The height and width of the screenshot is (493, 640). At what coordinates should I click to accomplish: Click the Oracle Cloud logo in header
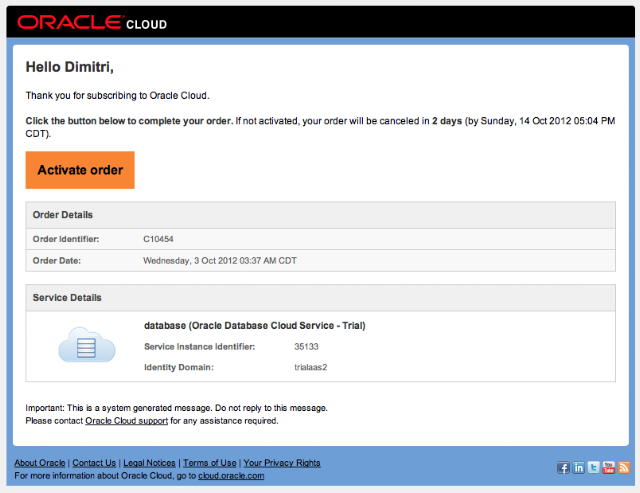tap(92, 22)
